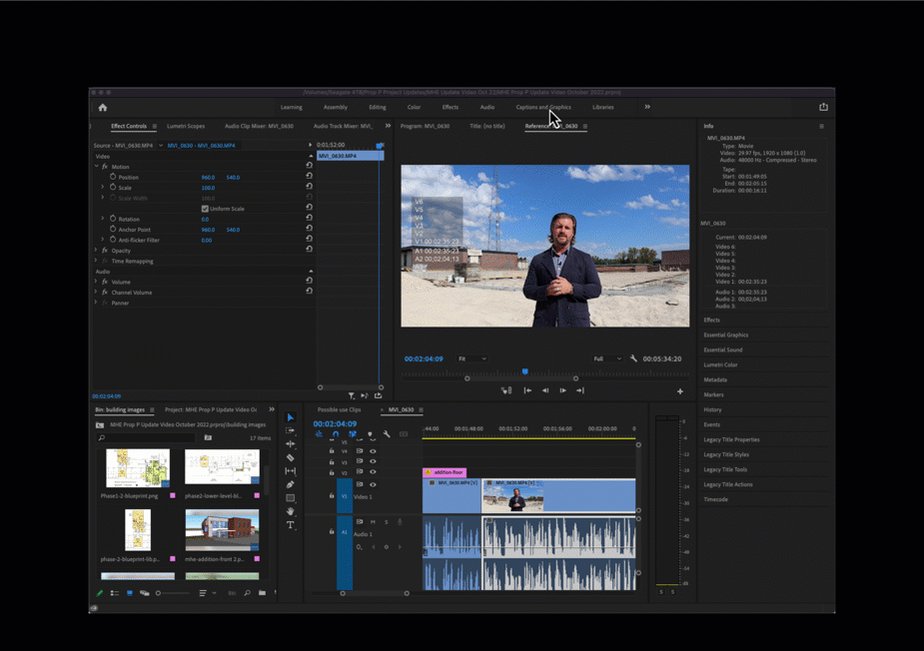Switch to Possible use Clips sequence tab
The image size is (924, 651).
pos(339,409)
